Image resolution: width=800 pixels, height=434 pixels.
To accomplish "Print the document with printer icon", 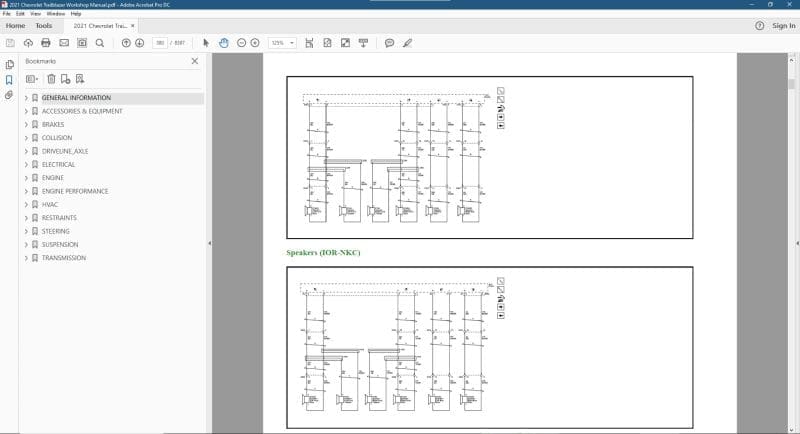I will tap(46, 43).
